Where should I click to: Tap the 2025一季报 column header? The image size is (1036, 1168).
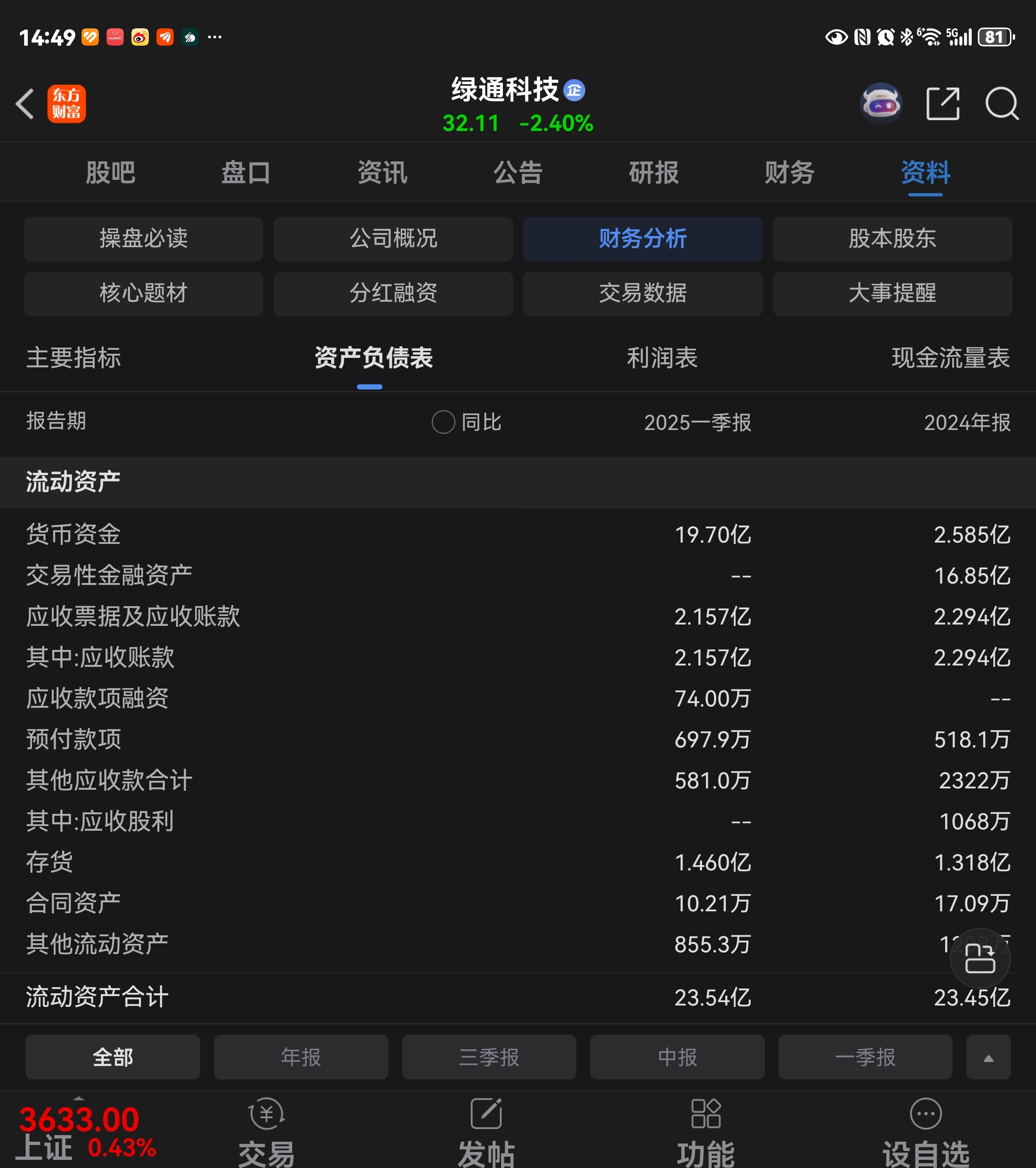click(698, 423)
